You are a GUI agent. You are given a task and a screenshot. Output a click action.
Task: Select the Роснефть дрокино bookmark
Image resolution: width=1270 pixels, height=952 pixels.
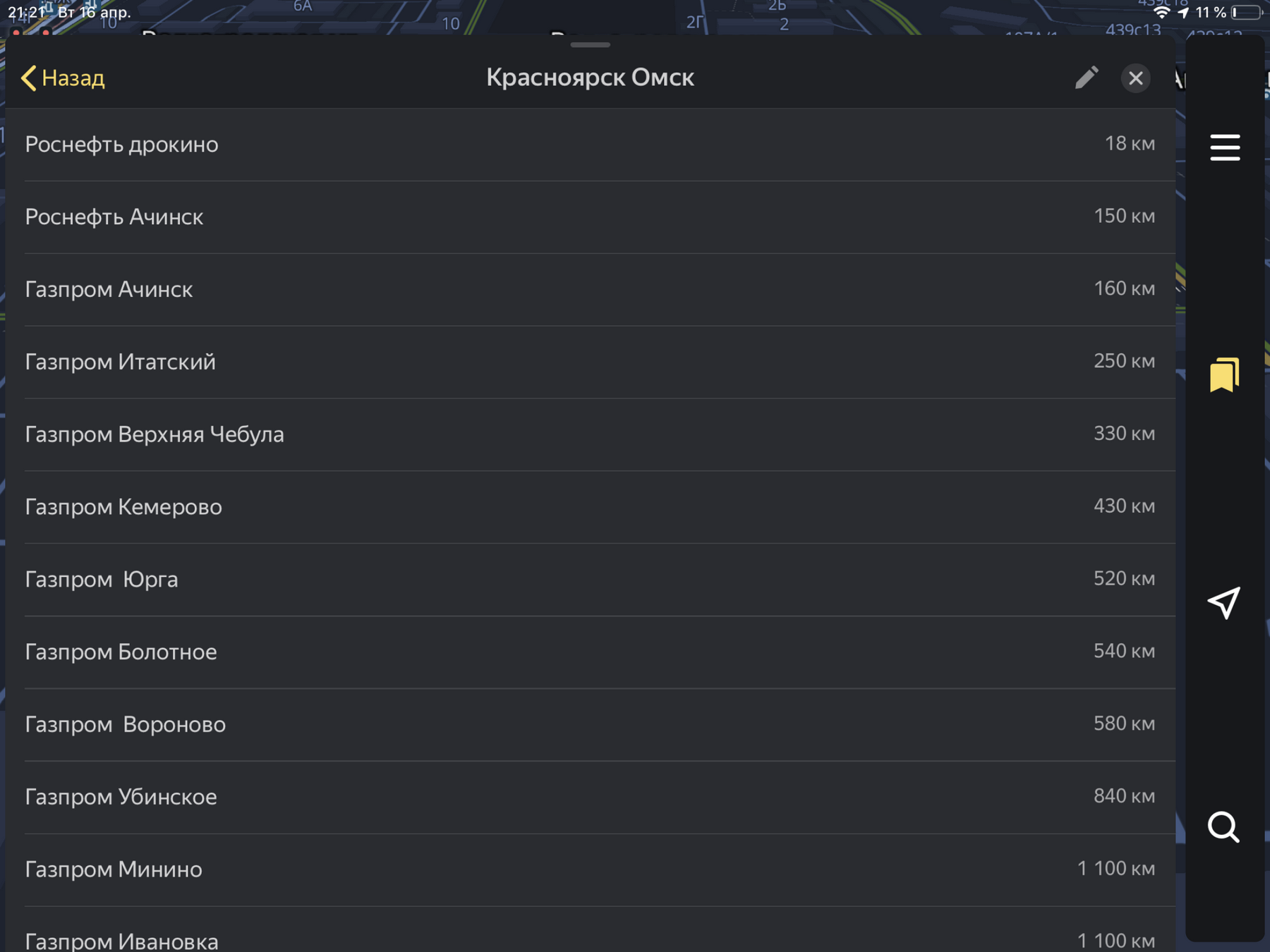590,145
